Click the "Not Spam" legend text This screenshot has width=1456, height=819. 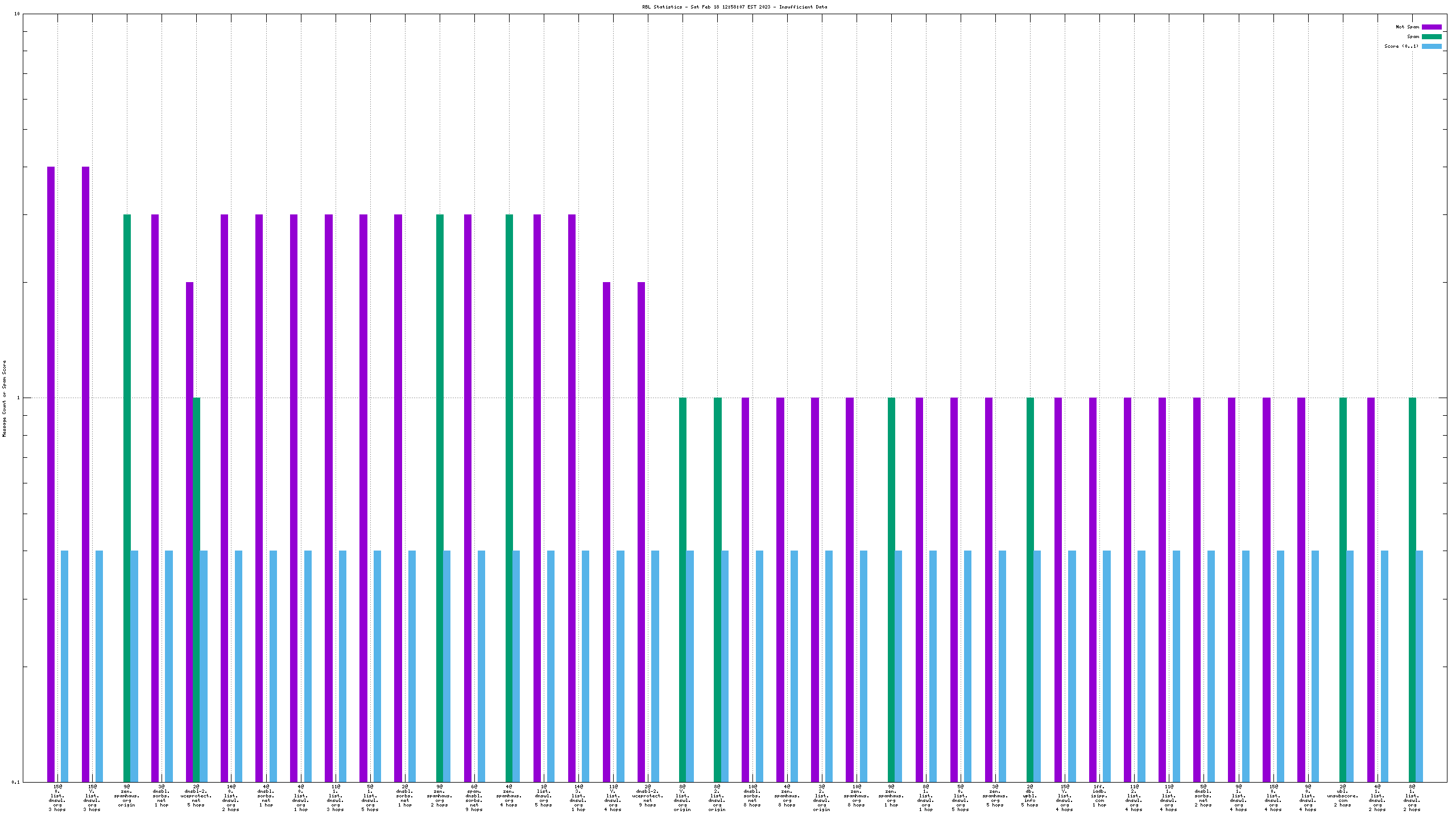(x=1407, y=27)
